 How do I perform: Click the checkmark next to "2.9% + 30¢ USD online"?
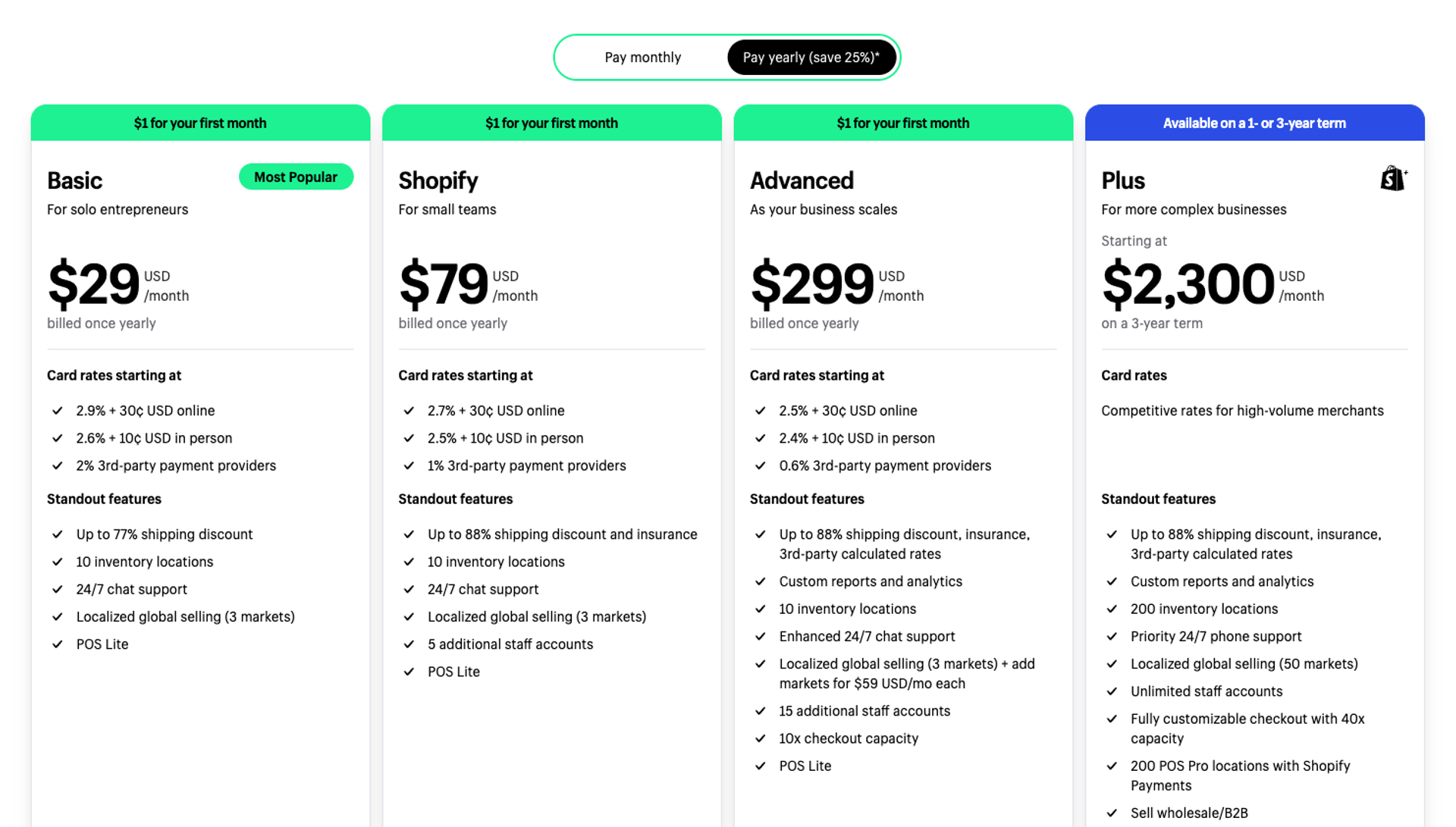tap(58, 411)
